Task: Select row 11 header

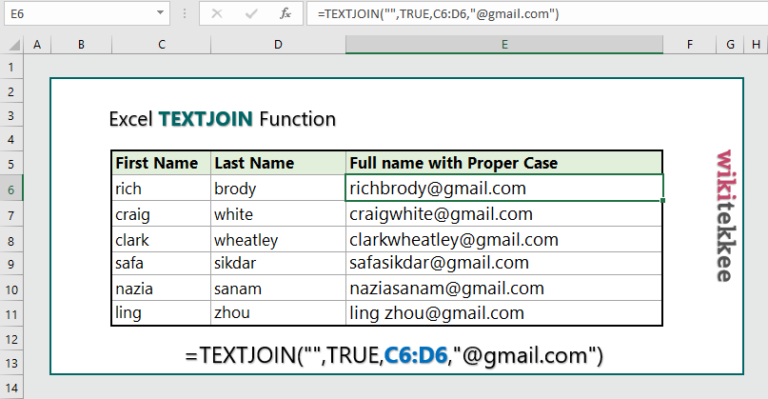Action: (11, 314)
